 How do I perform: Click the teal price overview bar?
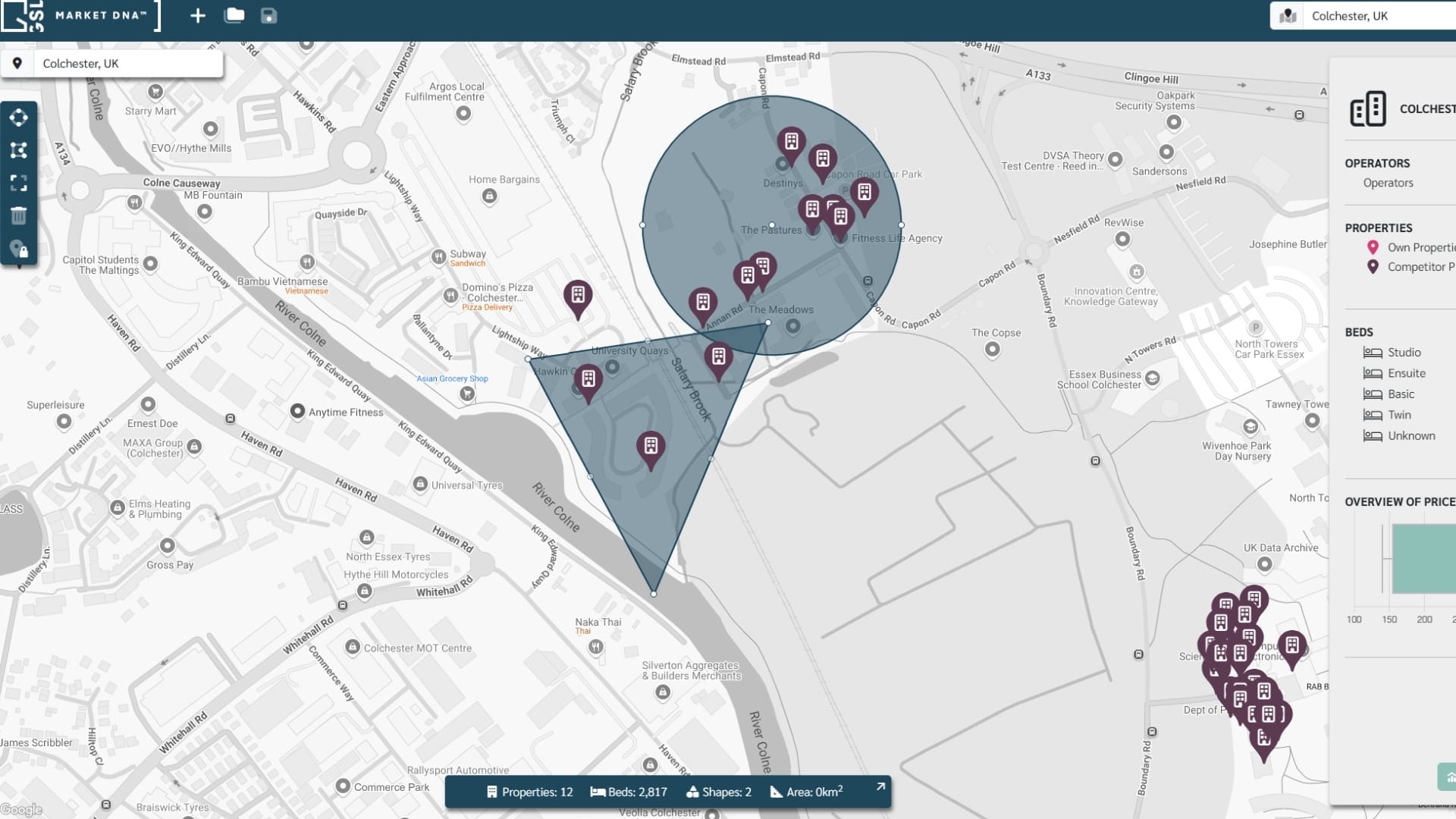pos(1426,559)
